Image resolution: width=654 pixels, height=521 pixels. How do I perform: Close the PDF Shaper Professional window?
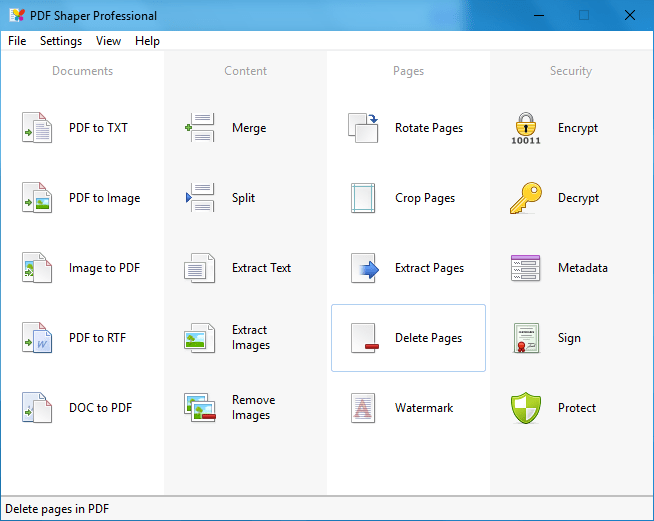pos(630,15)
